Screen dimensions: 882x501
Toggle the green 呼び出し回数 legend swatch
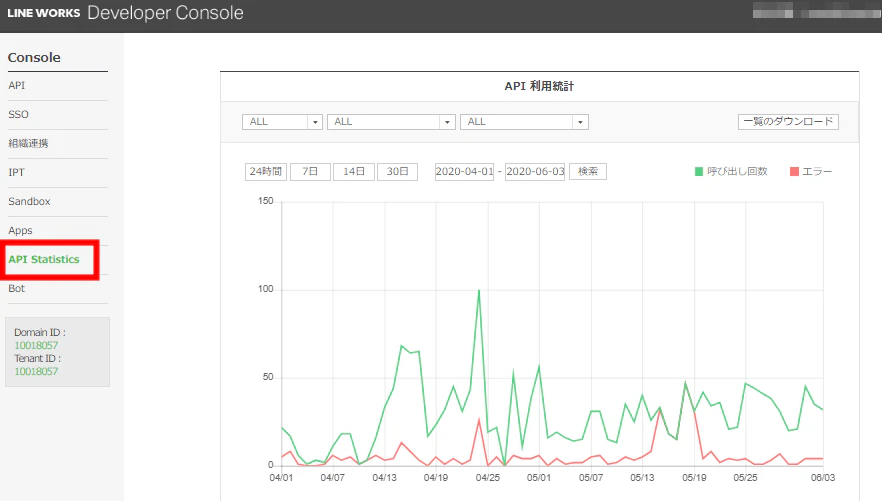(699, 171)
